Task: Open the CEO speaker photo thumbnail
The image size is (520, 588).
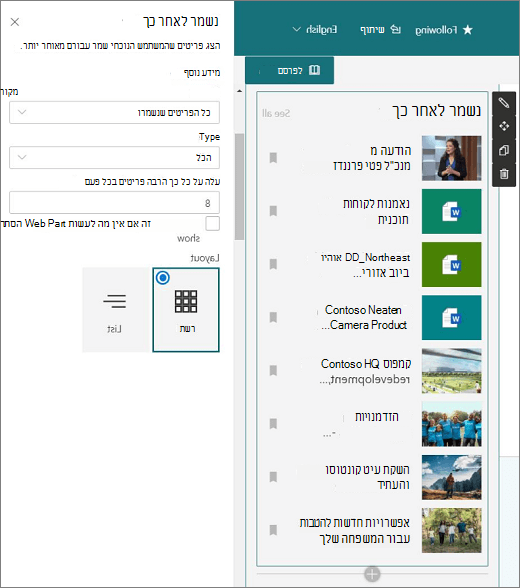Action: 451,158
